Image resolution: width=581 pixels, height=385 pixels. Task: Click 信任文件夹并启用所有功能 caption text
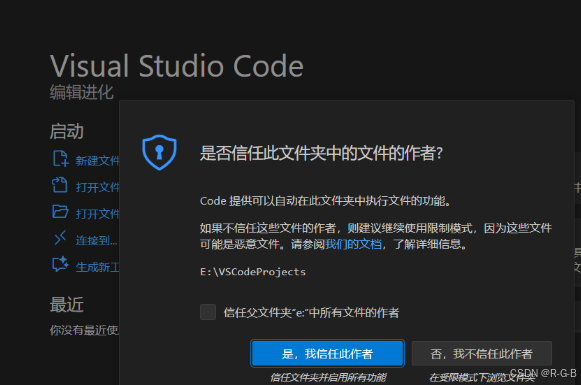(x=328, y=378)
